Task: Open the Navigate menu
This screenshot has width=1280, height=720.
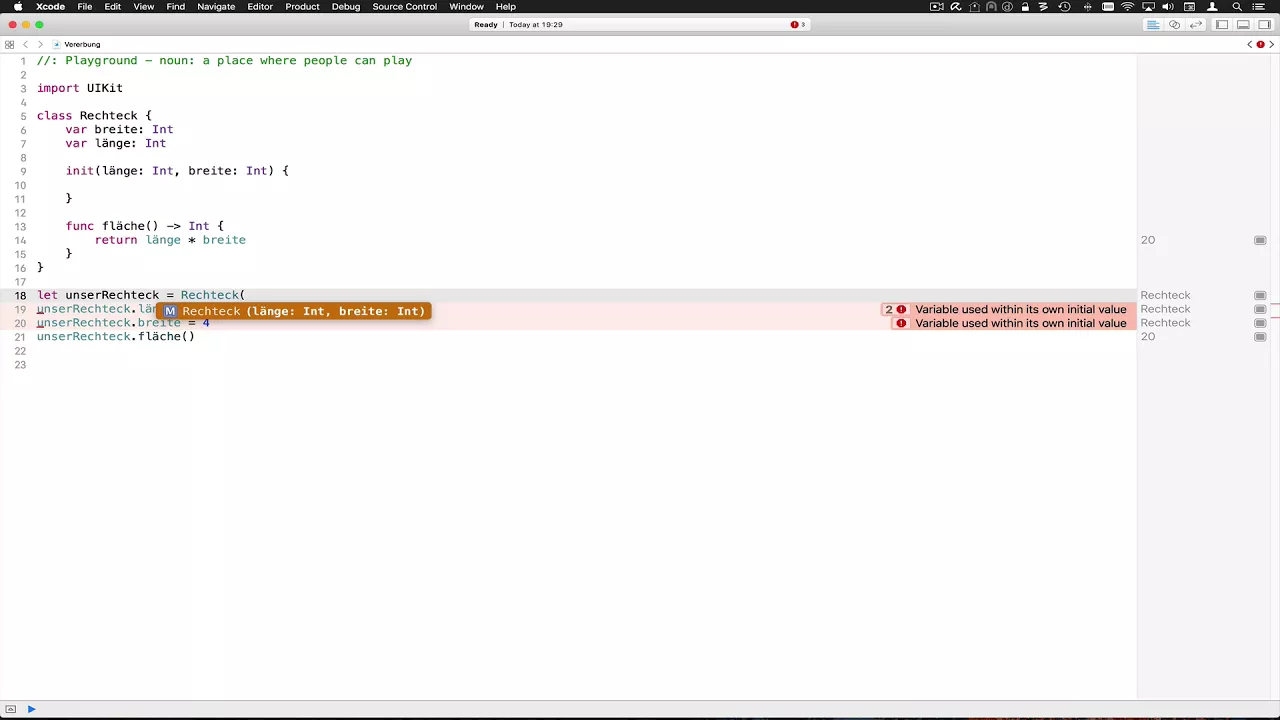Action: [x=216, y=7]
